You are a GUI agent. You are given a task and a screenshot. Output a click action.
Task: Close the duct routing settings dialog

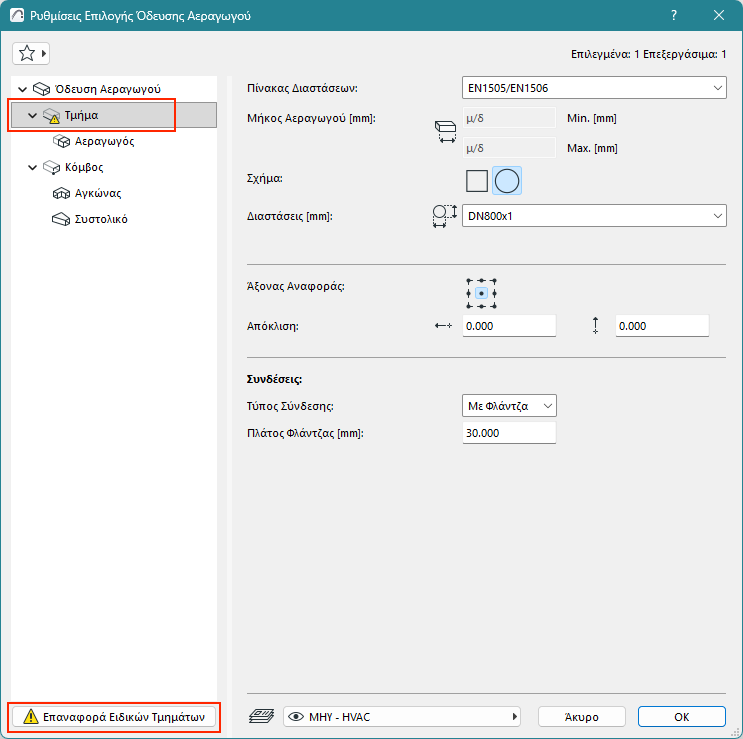[719, 15]
